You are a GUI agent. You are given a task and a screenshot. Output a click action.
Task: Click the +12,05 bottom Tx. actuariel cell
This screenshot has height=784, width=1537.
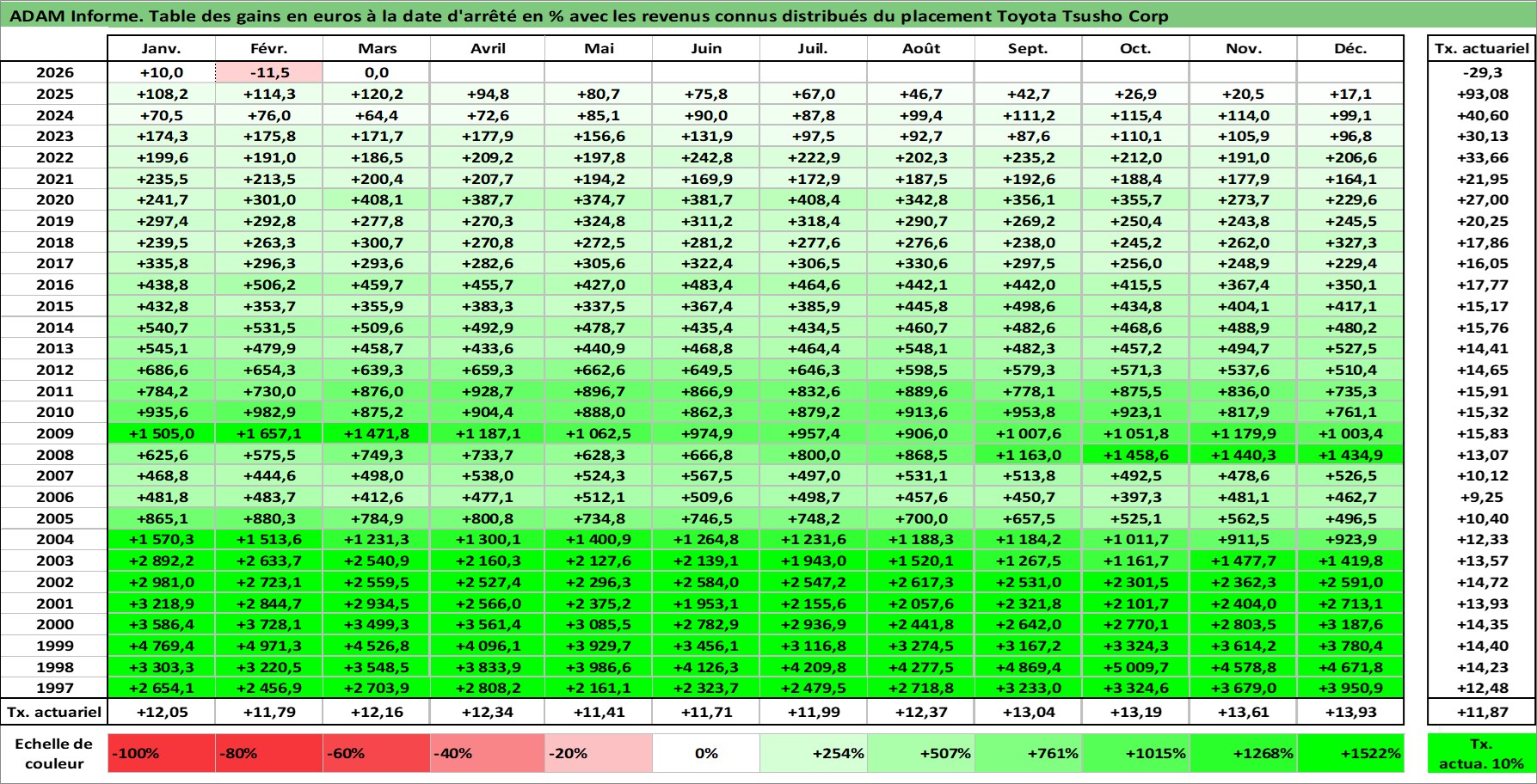pos(162,712)
